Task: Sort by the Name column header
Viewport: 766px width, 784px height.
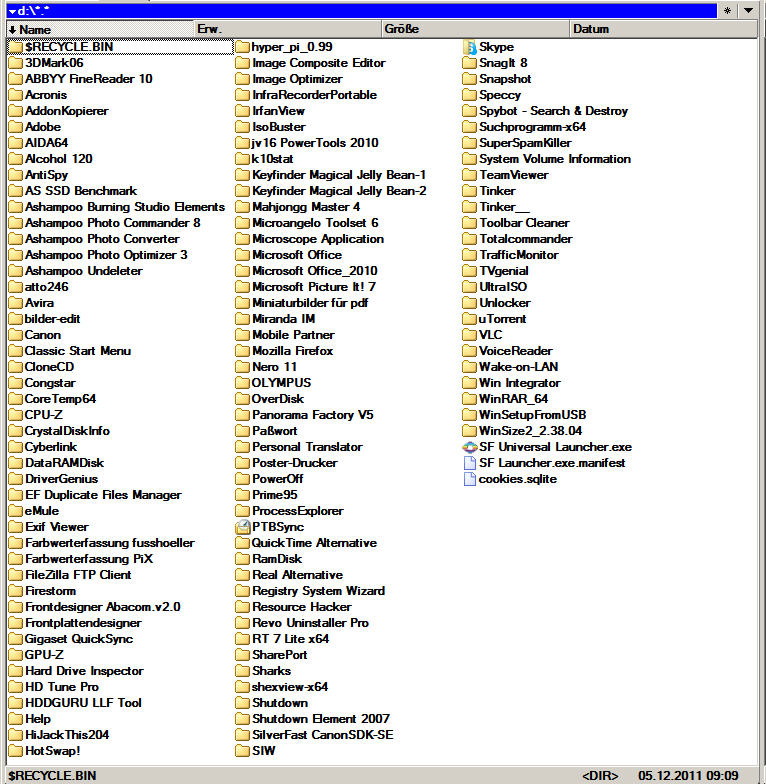Action: [x=100, y=29]
